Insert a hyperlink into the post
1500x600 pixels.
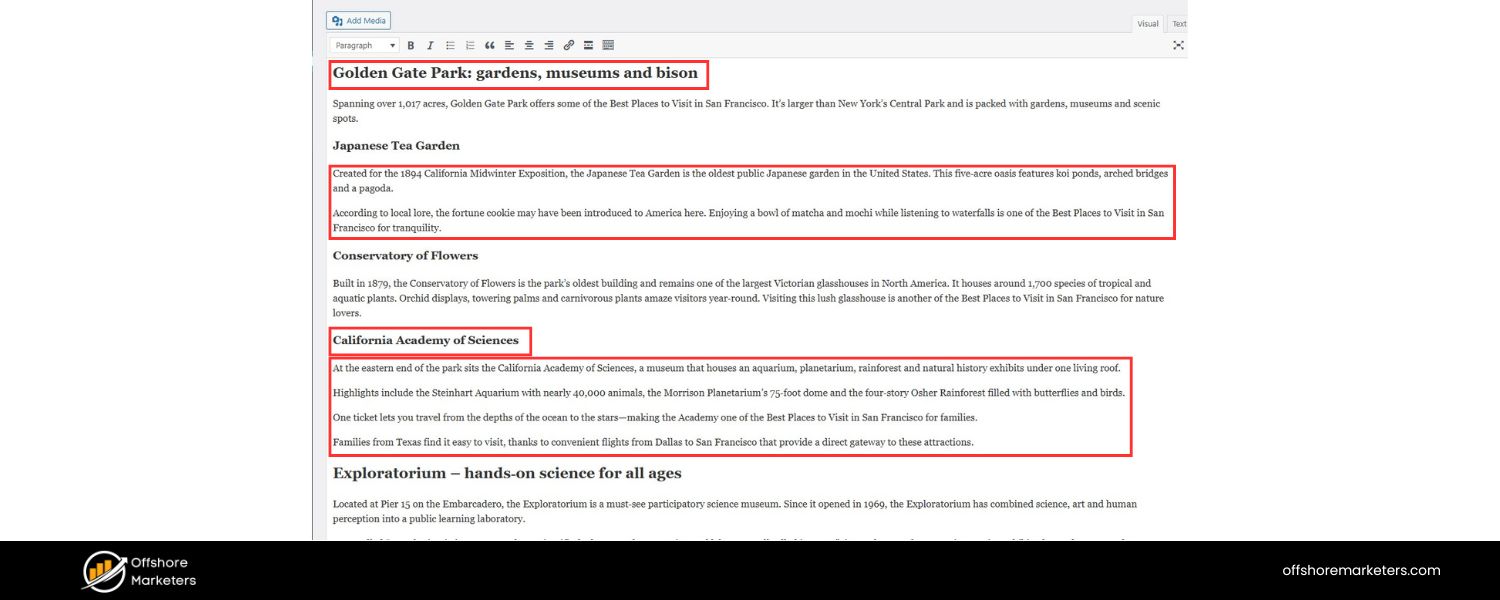pyautogui.click(x=569, y=45)
